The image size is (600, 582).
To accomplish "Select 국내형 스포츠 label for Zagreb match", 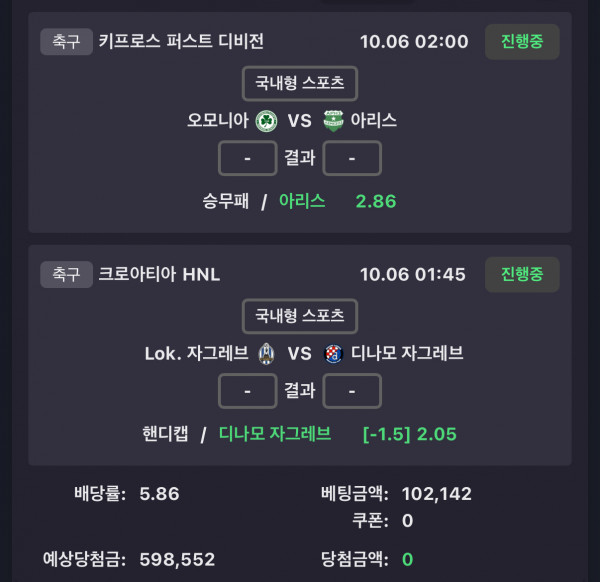I will [300, 316].
